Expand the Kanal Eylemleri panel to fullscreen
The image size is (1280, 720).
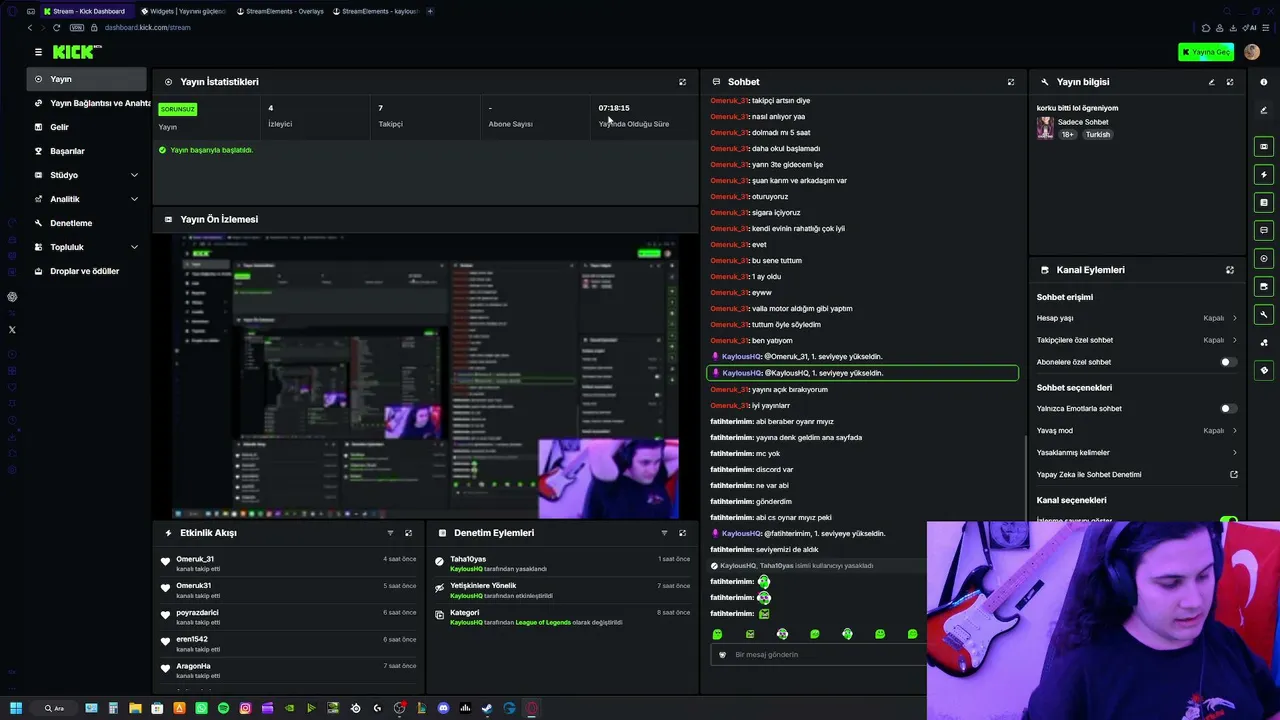coord(1230,270)
